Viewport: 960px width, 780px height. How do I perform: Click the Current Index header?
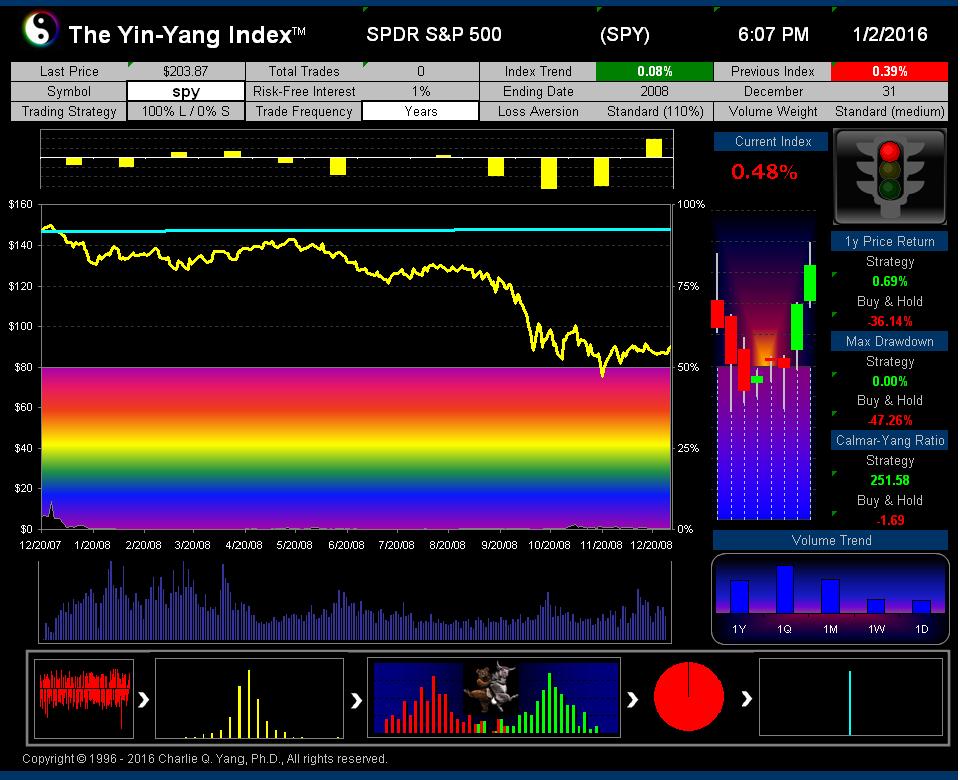tap(771, 141)
